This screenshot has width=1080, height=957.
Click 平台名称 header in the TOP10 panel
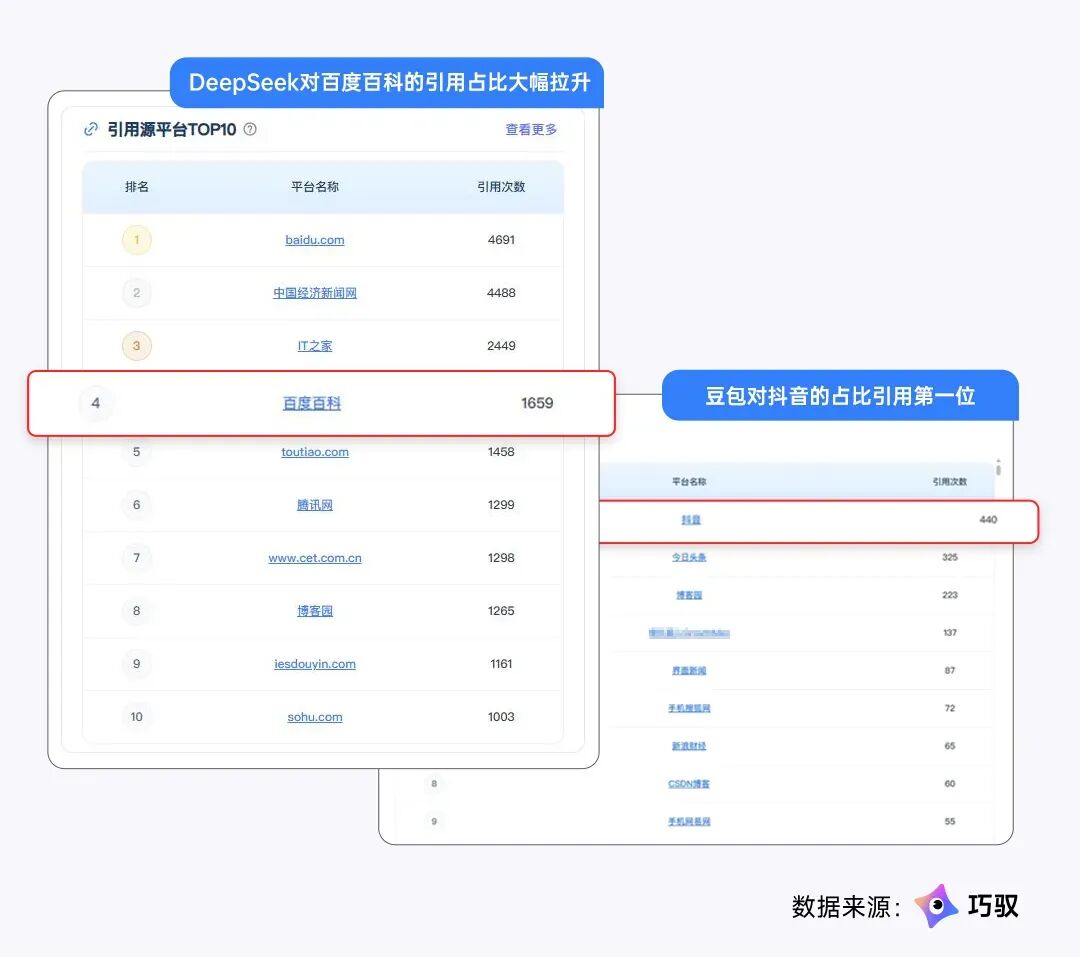click(x=315, y=187)
